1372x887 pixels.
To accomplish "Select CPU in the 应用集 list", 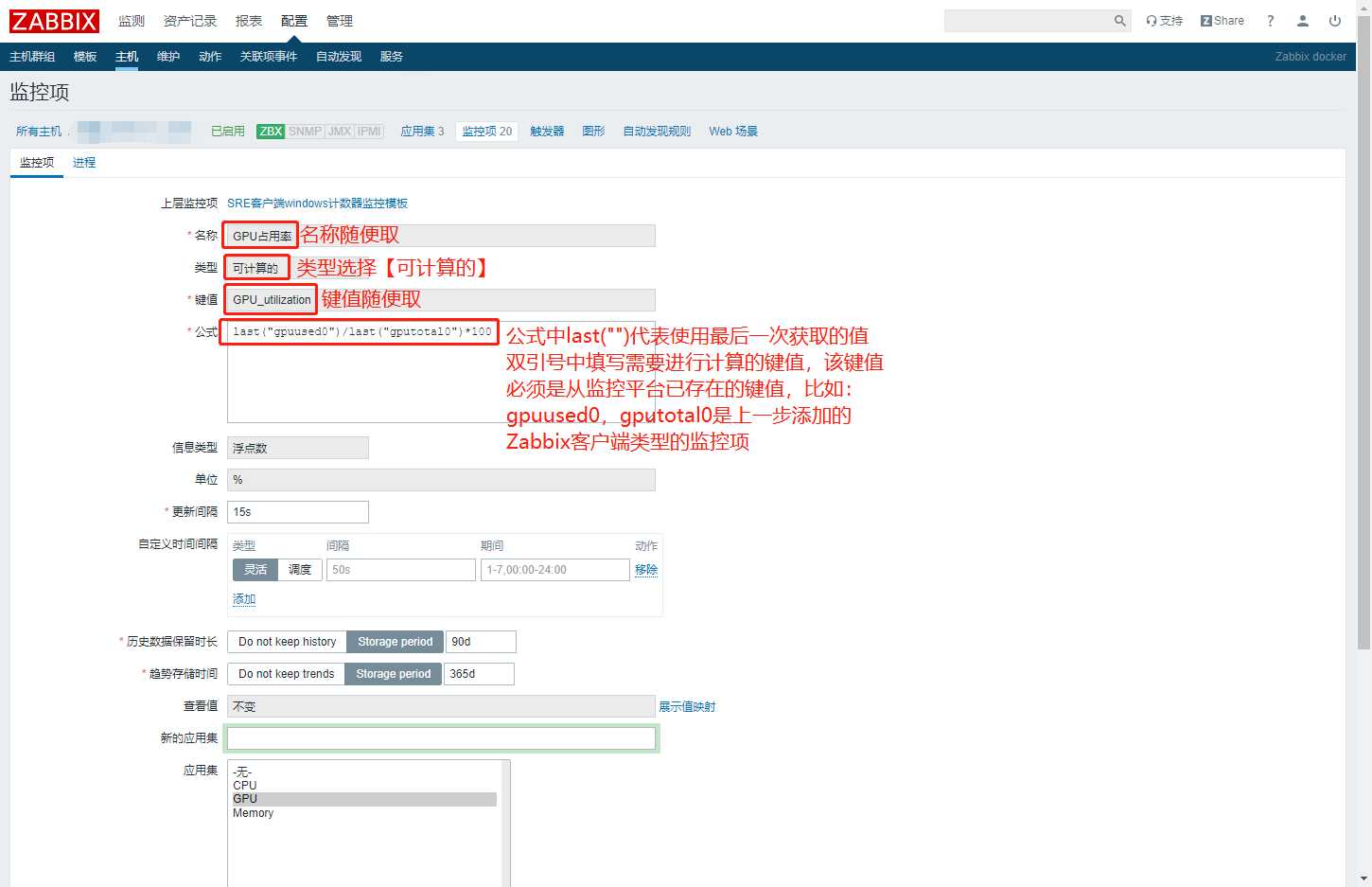I will point(364,786).
